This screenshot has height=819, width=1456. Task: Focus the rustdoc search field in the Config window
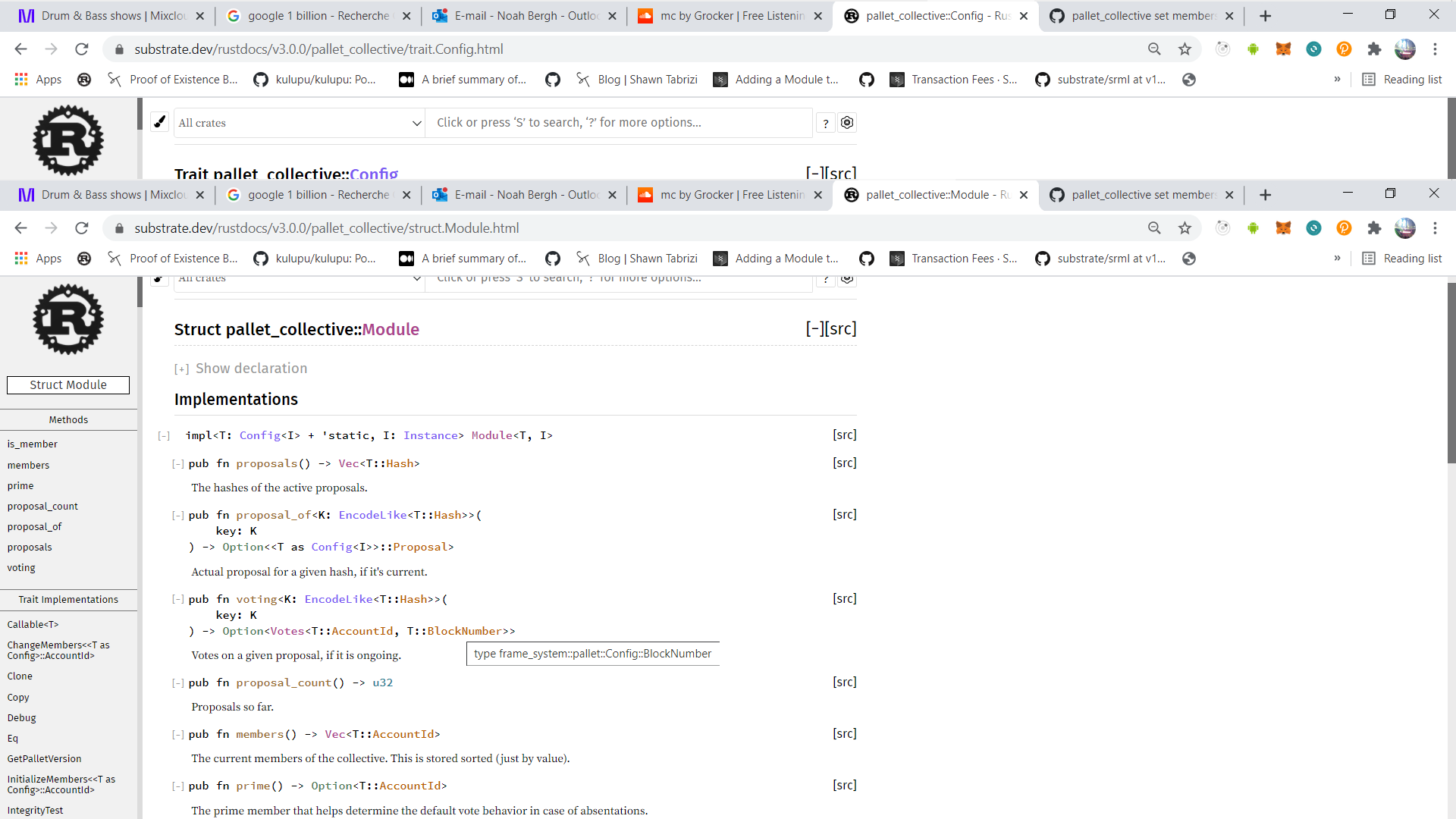619,123
